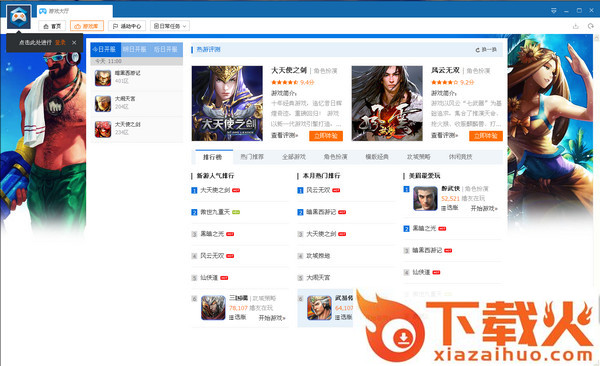Screen dimensions: 600x366
Task: Click 立即体验 button for 风云无双
Action: pos(486,136)
